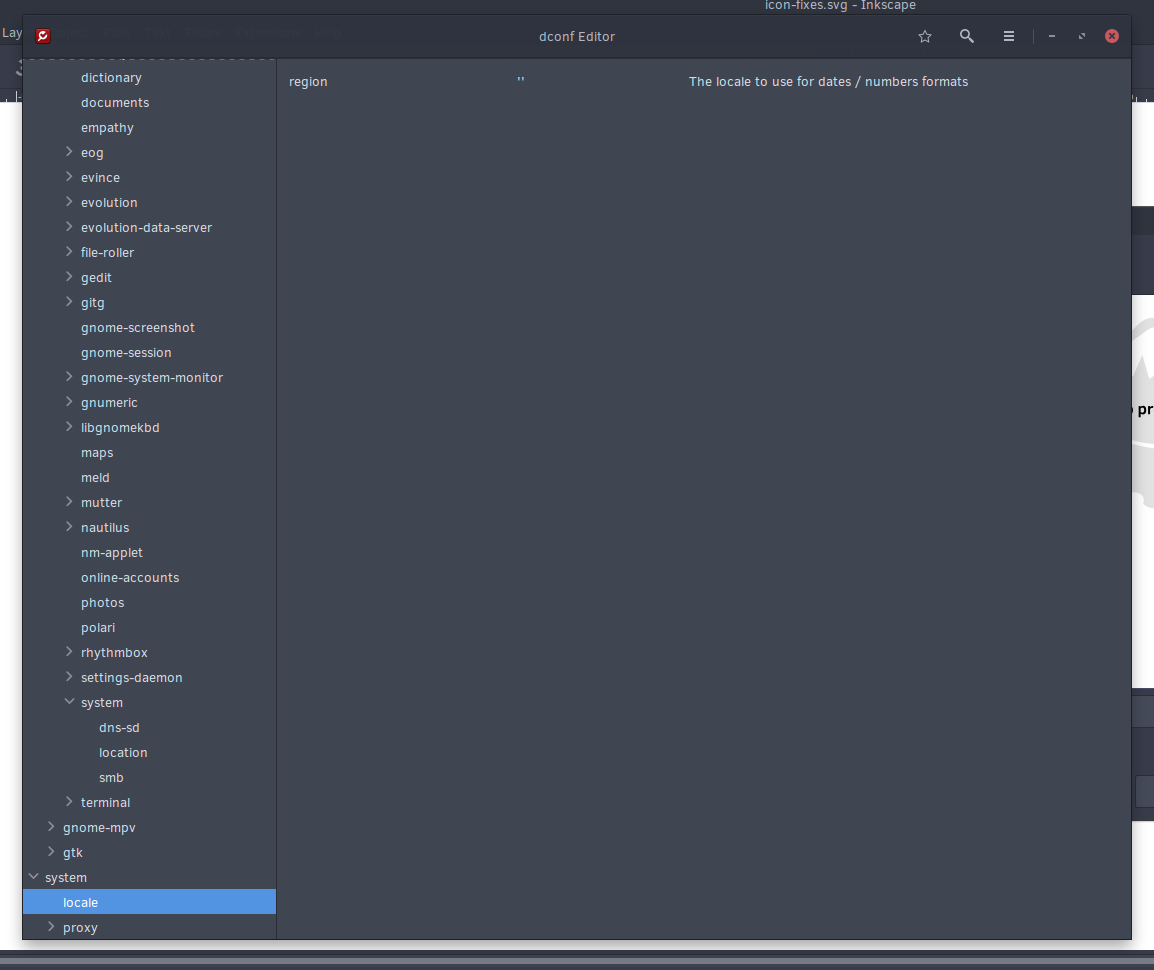This screenshot has height=970, width=1154.
Task: Click the gnome-mpv label
Action: [x=99, y=828]
